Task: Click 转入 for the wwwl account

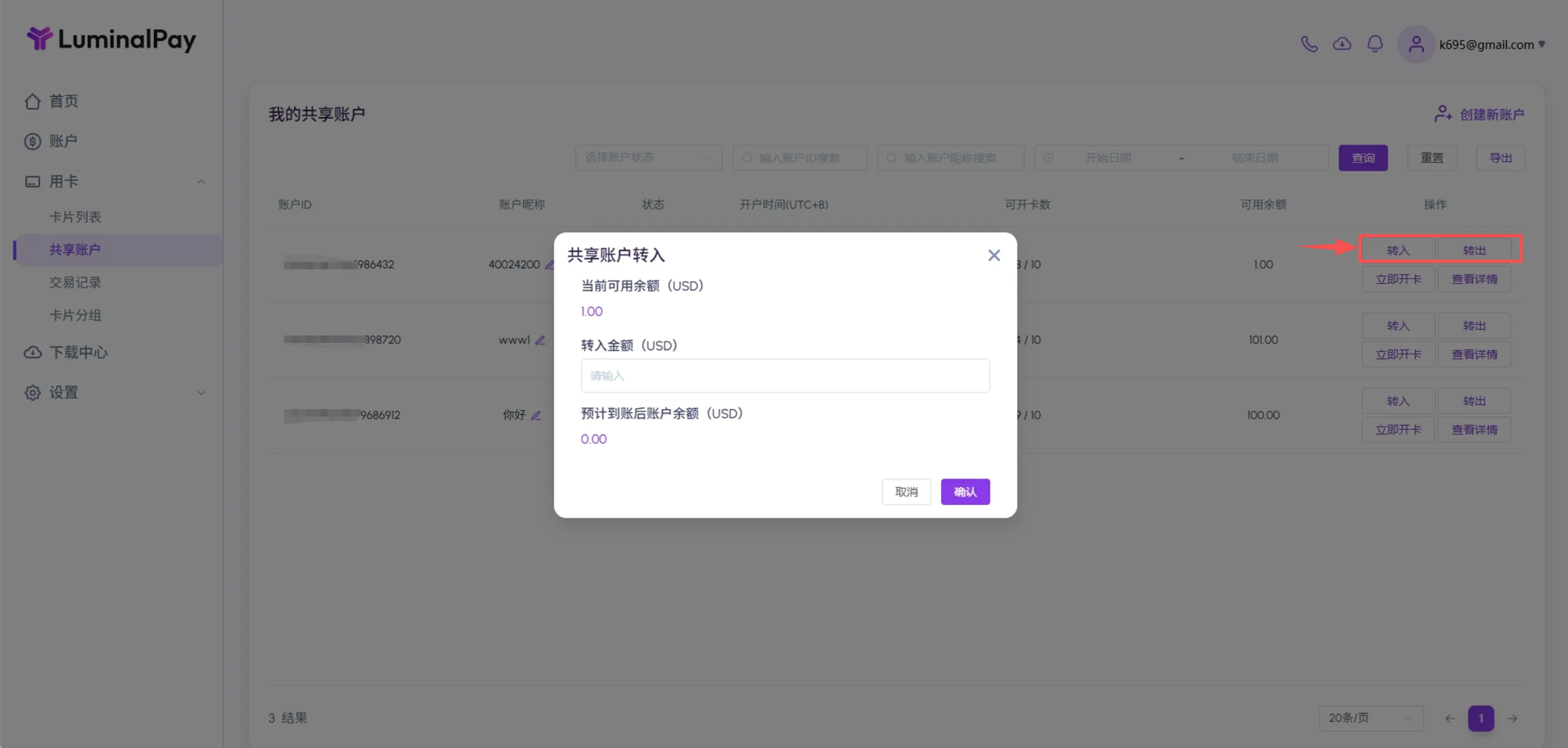Action: pos(1398,326)
